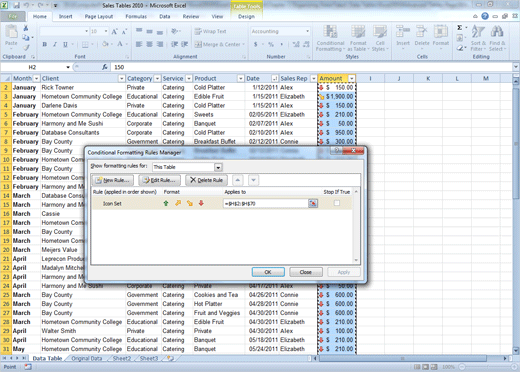Click OK in Rules Manager dialog
This screenshot has width=520, height=372.
(268, 272)
